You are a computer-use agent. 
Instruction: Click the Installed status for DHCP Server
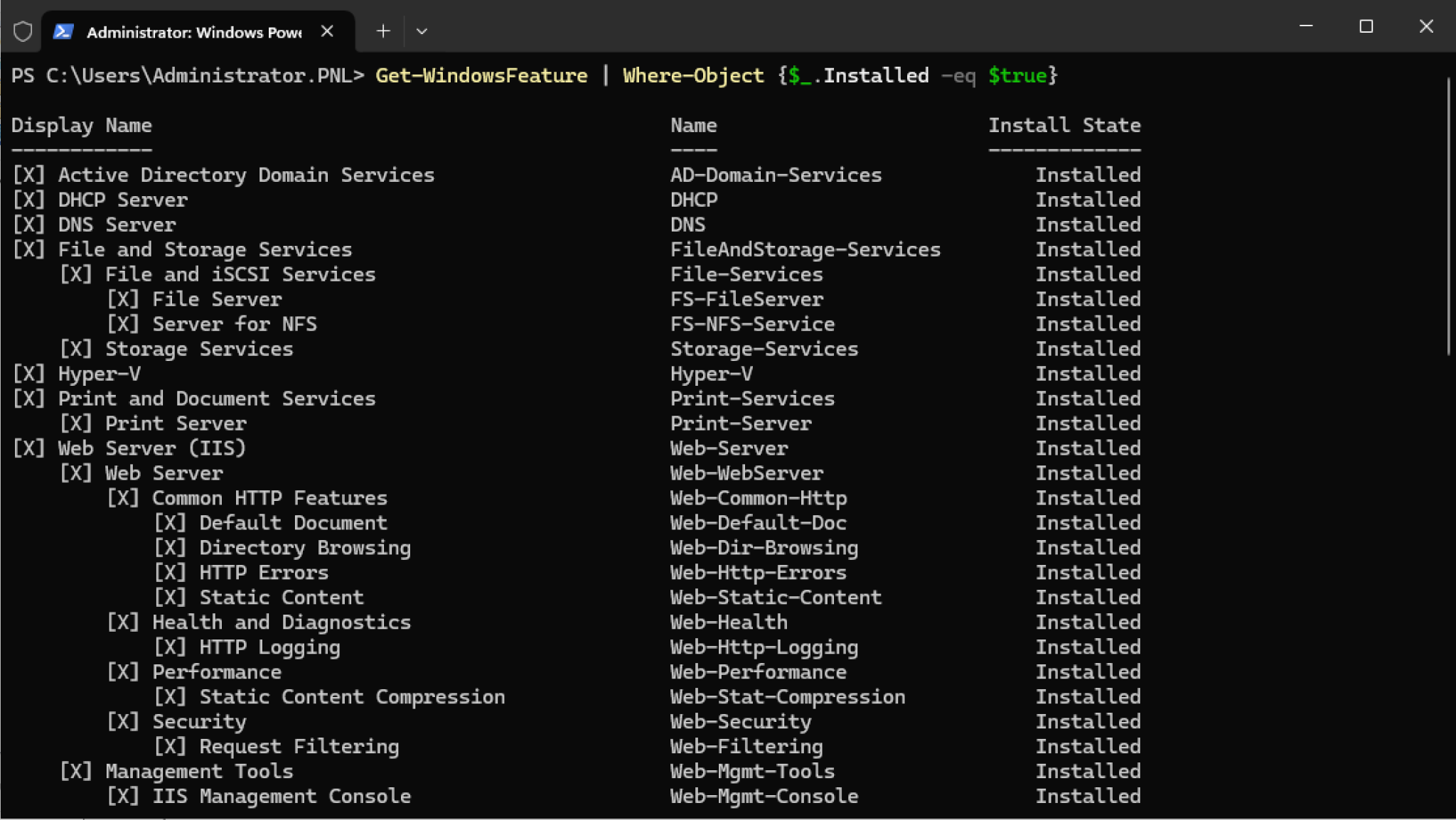click(1087, 200)
